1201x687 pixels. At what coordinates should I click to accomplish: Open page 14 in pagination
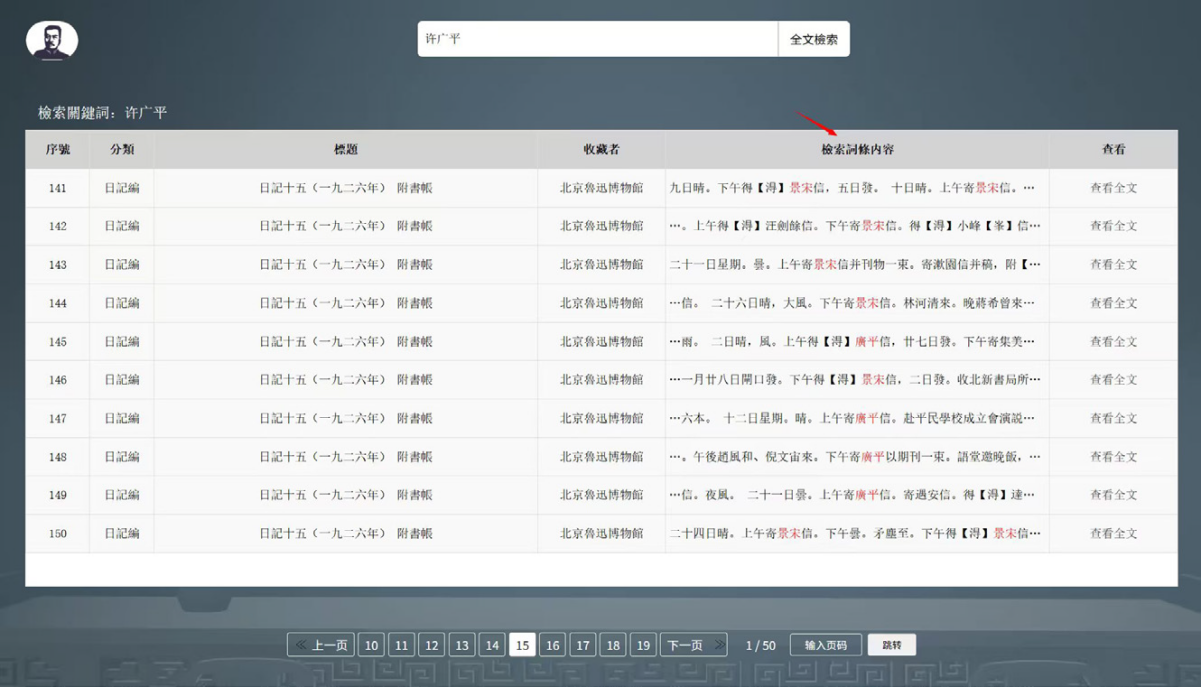tap(492, 645)
